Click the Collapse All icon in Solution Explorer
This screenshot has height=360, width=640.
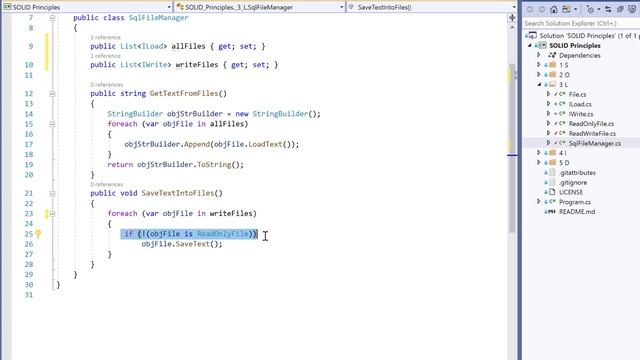point(620,9)
